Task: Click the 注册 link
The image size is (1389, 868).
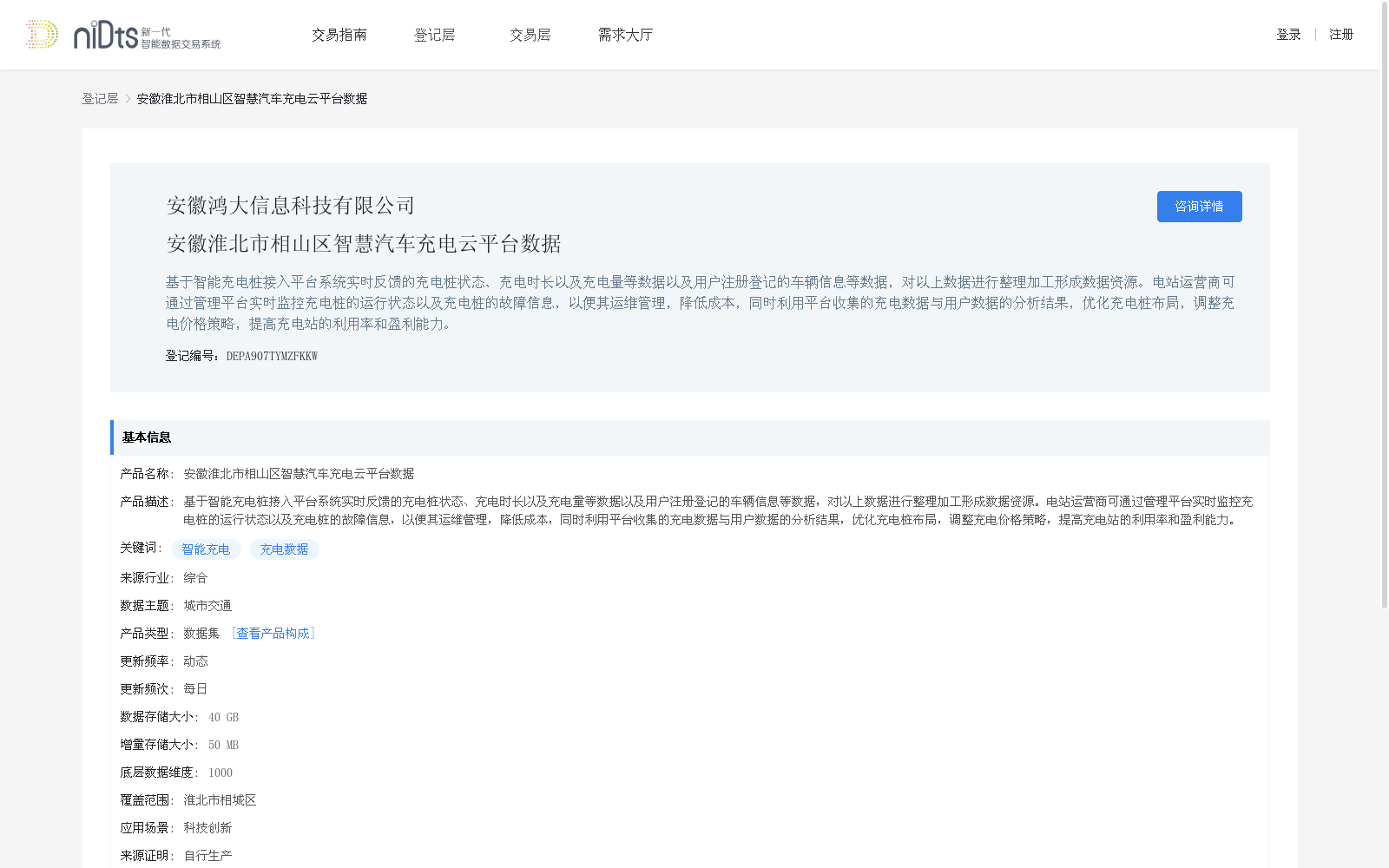Action: [x=1341, y=35]
